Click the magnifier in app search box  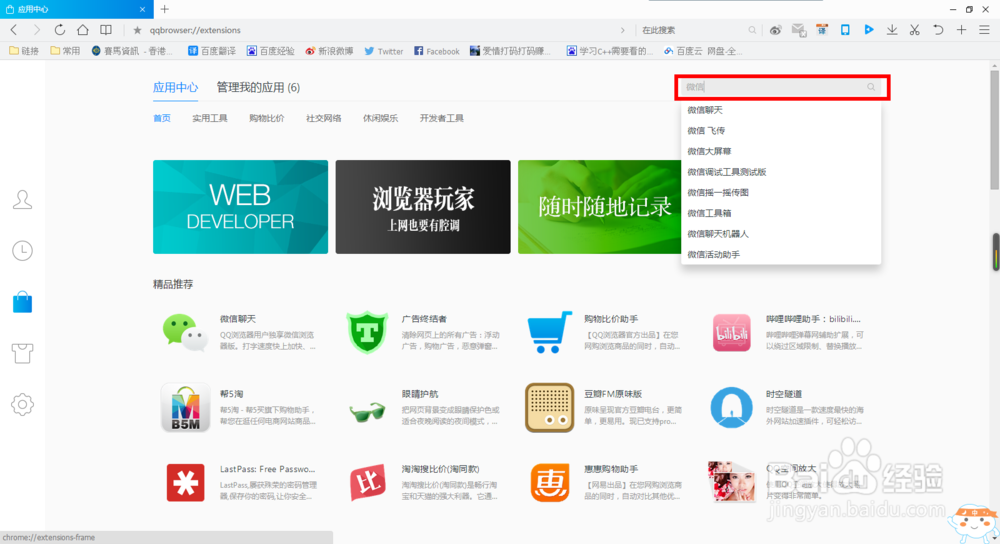pyautogui.click(x=871, y=87)
